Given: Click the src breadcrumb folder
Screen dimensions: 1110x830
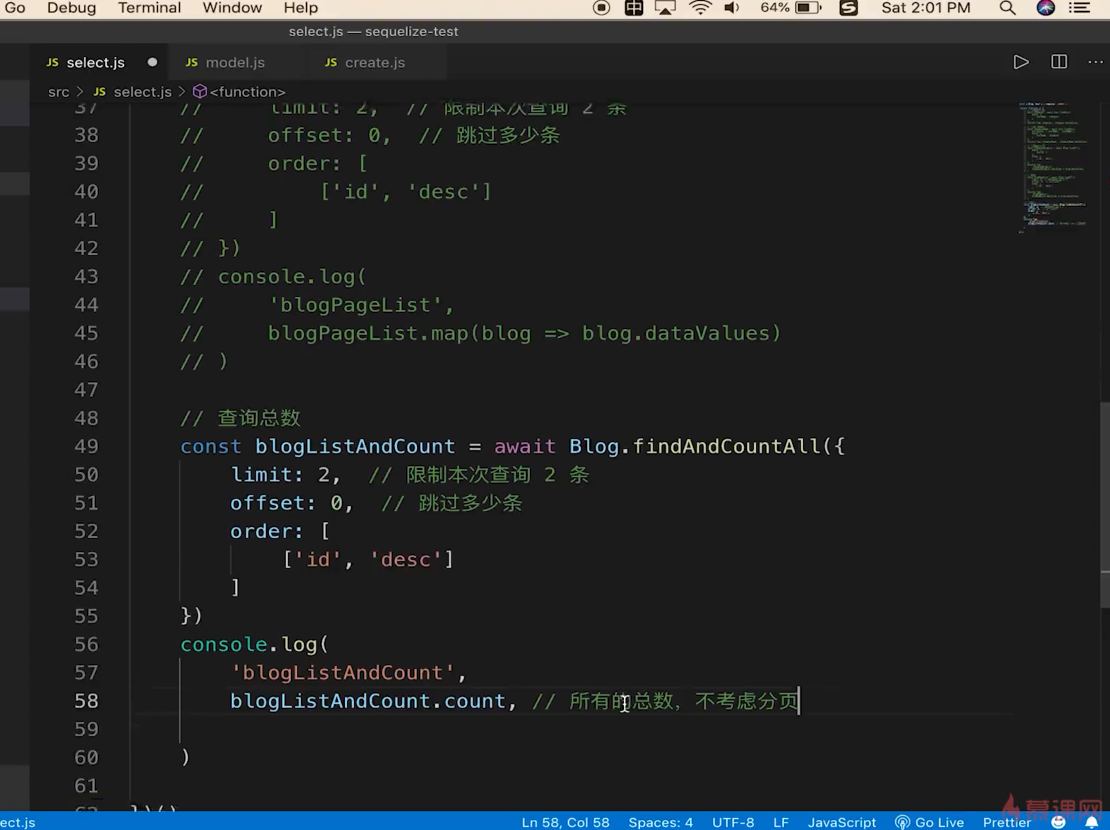Looking at the screenshot, I should tap(59, 92).
